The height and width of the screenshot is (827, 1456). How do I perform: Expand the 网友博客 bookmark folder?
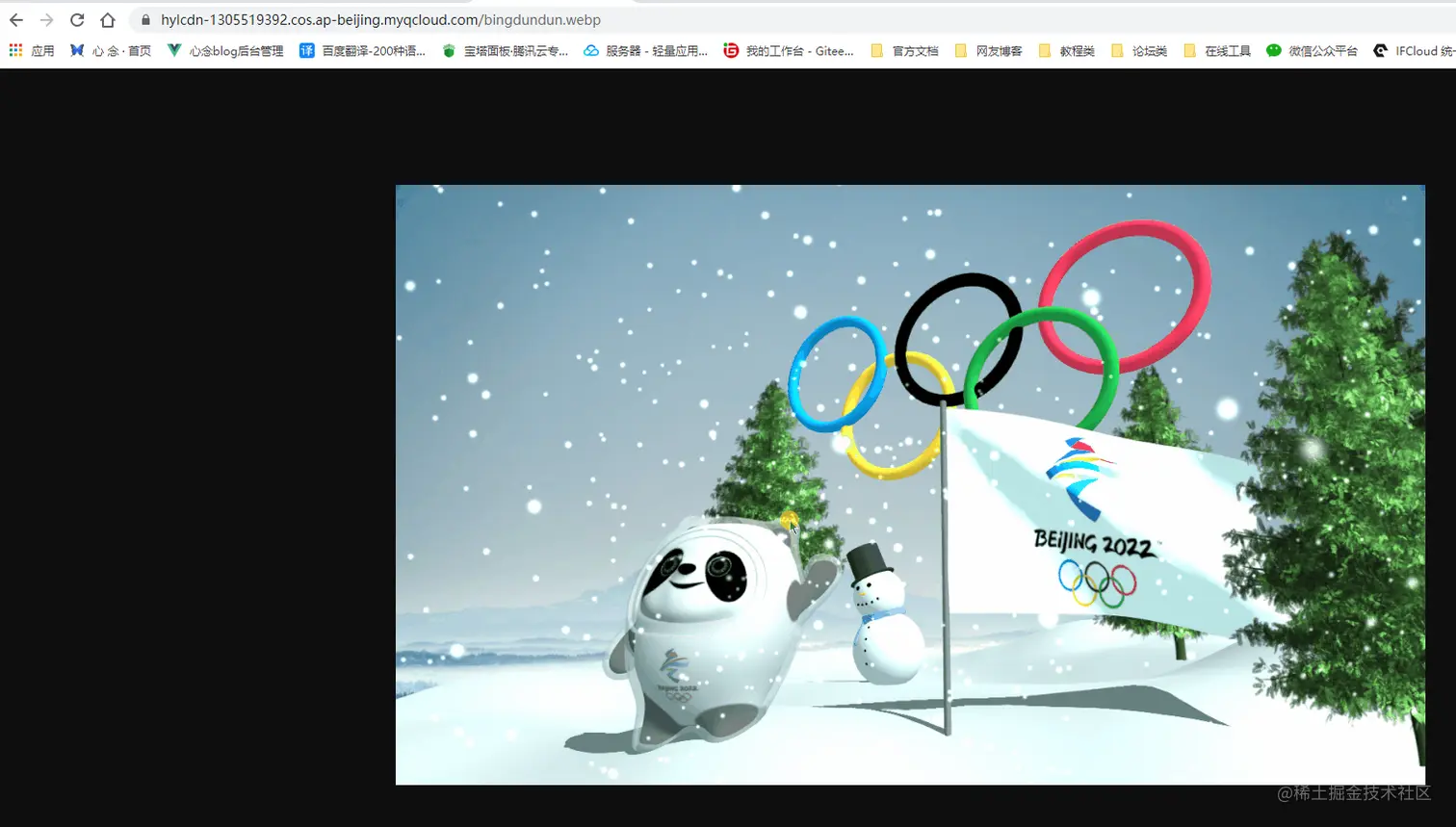click(988, 51)
